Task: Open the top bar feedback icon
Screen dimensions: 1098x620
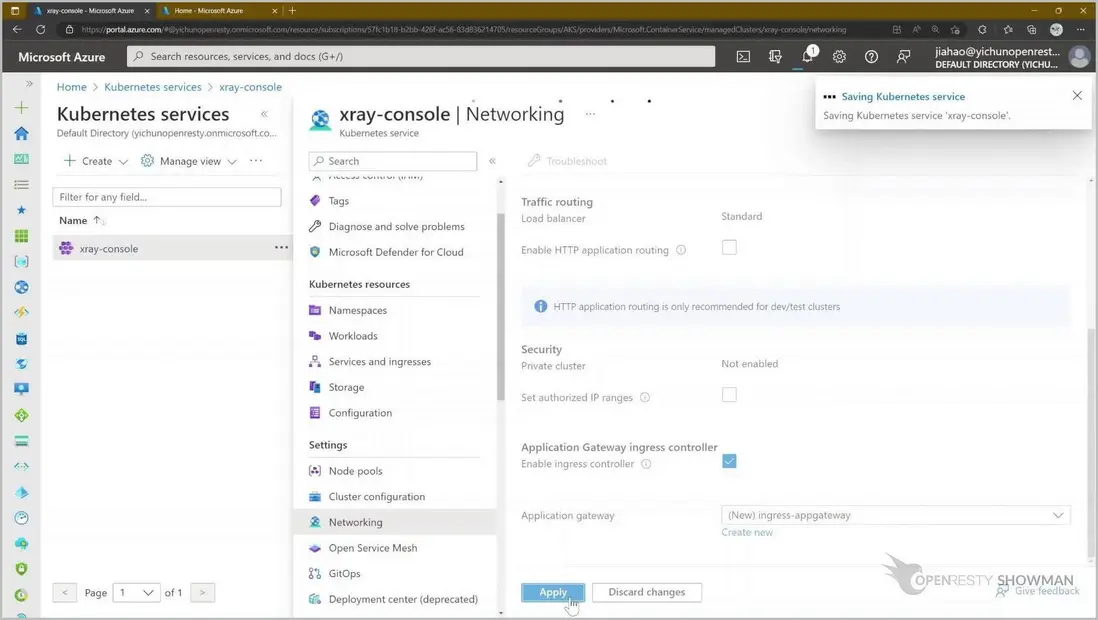Action: click(x=903, y=57)
